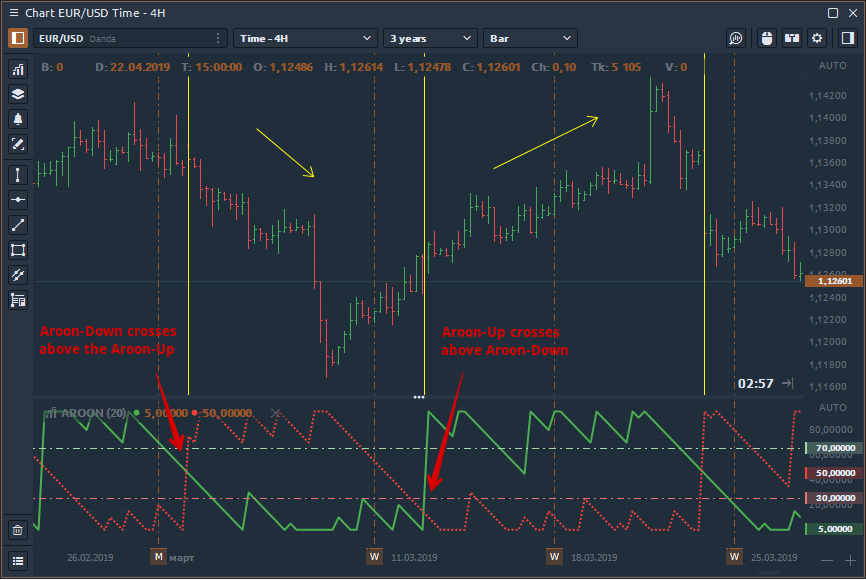Open the hamburger menu in title bar

[x=14, y=12]
